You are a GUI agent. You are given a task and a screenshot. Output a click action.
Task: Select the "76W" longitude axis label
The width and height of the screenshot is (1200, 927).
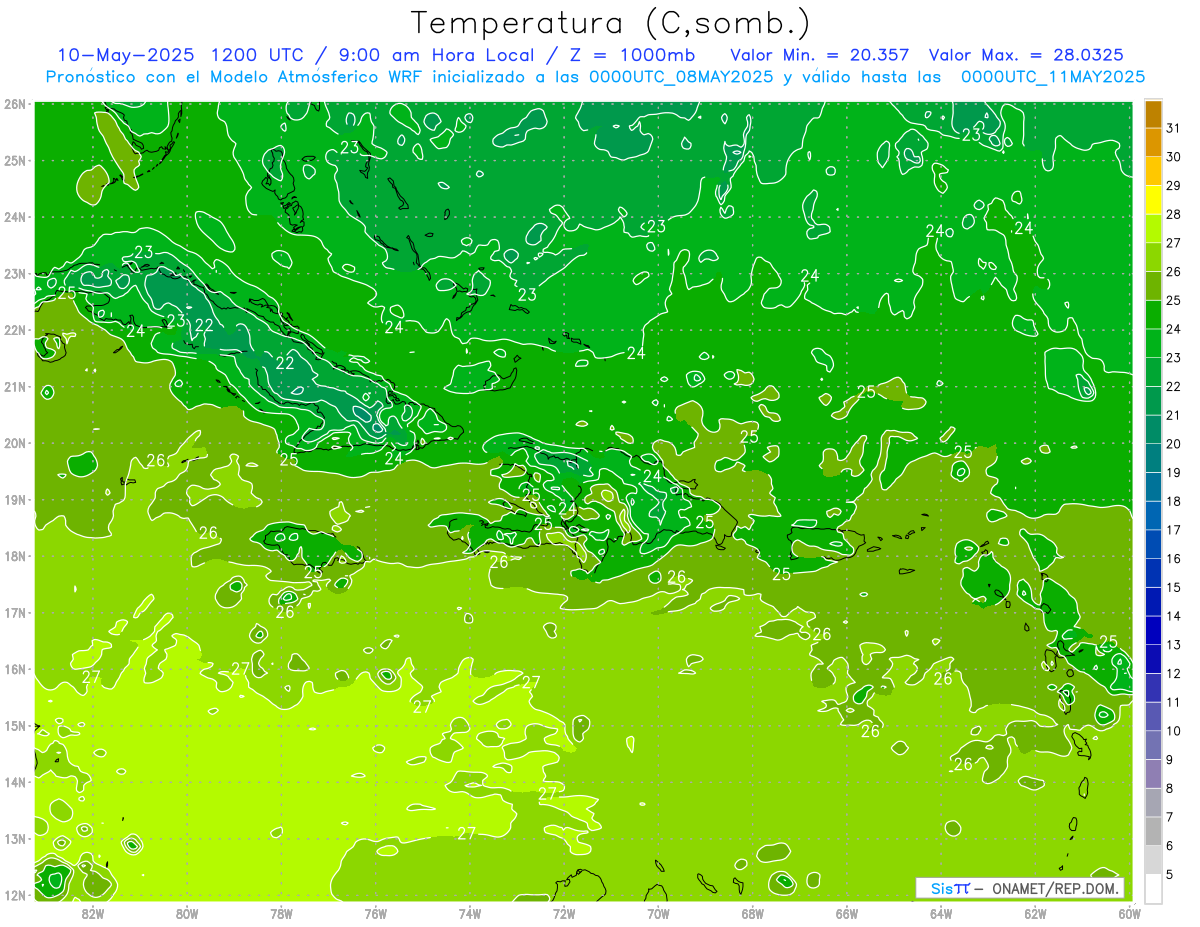click(376, 913)
